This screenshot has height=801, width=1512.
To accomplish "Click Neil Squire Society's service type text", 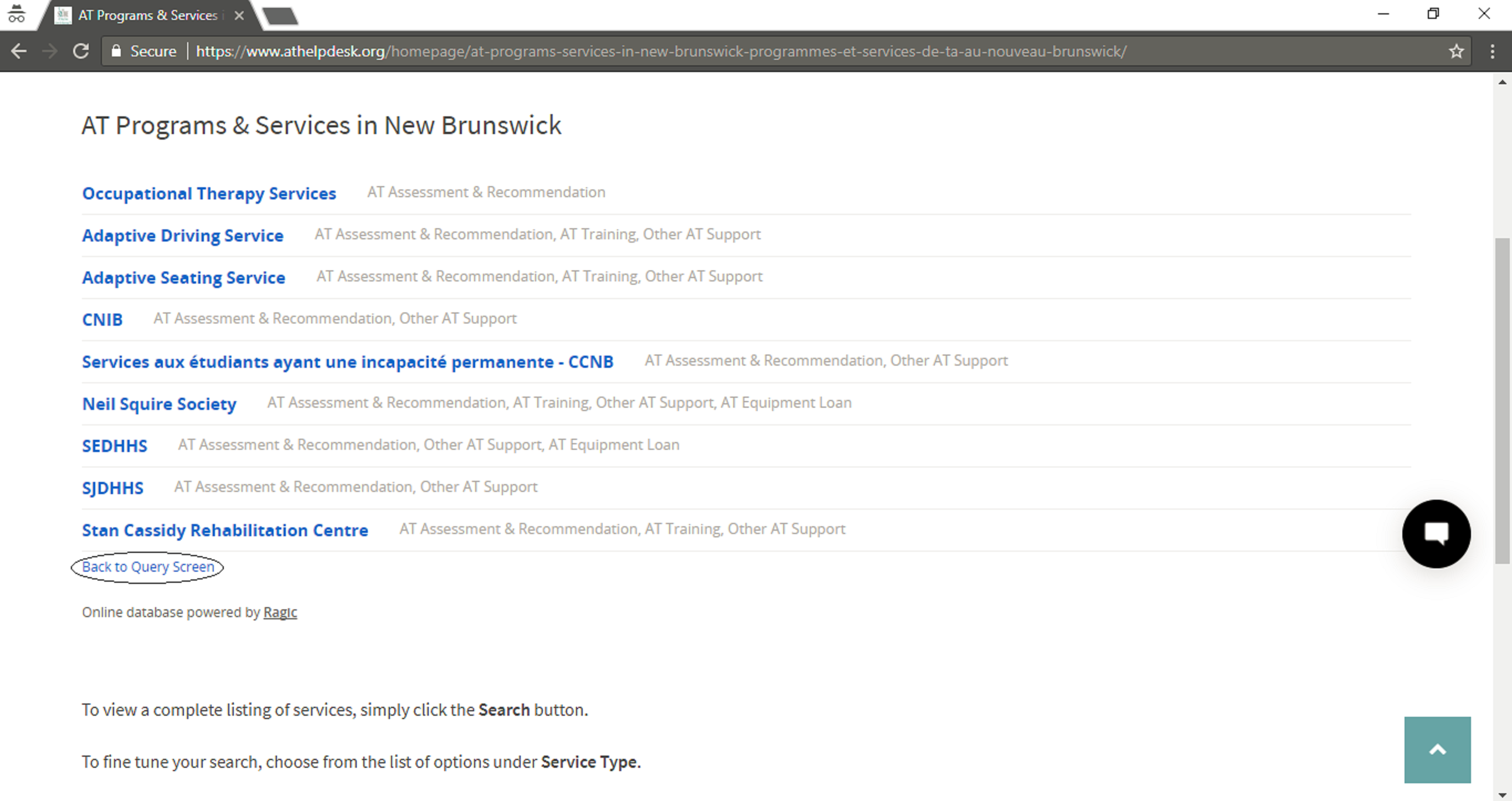I will 559,402.
